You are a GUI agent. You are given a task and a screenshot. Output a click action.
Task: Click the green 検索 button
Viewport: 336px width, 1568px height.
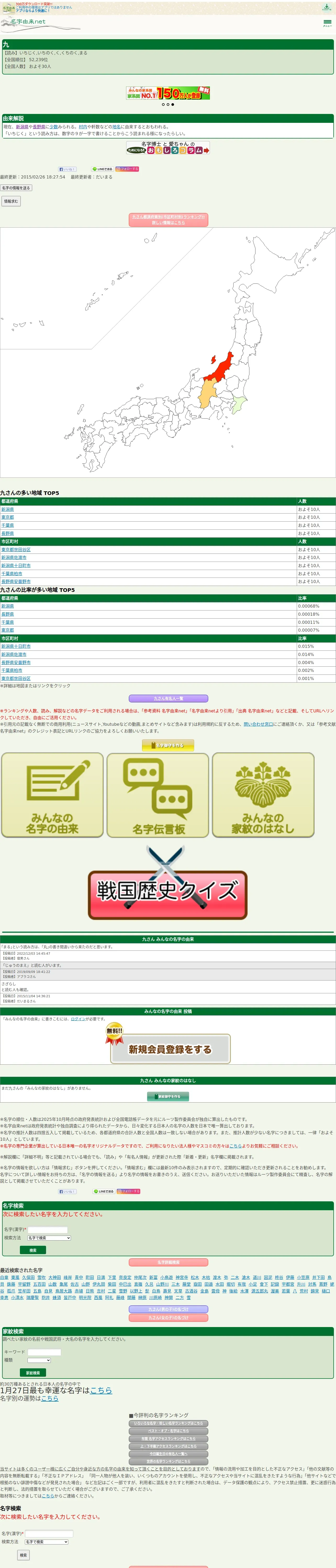coord(33,1250)
